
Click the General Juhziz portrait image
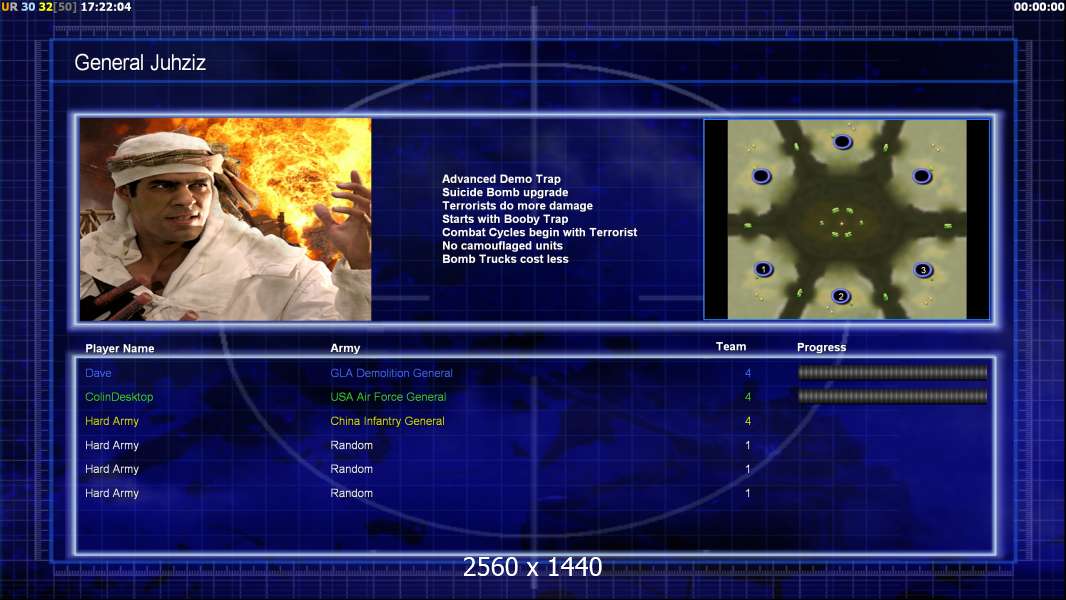click(226, 219)
